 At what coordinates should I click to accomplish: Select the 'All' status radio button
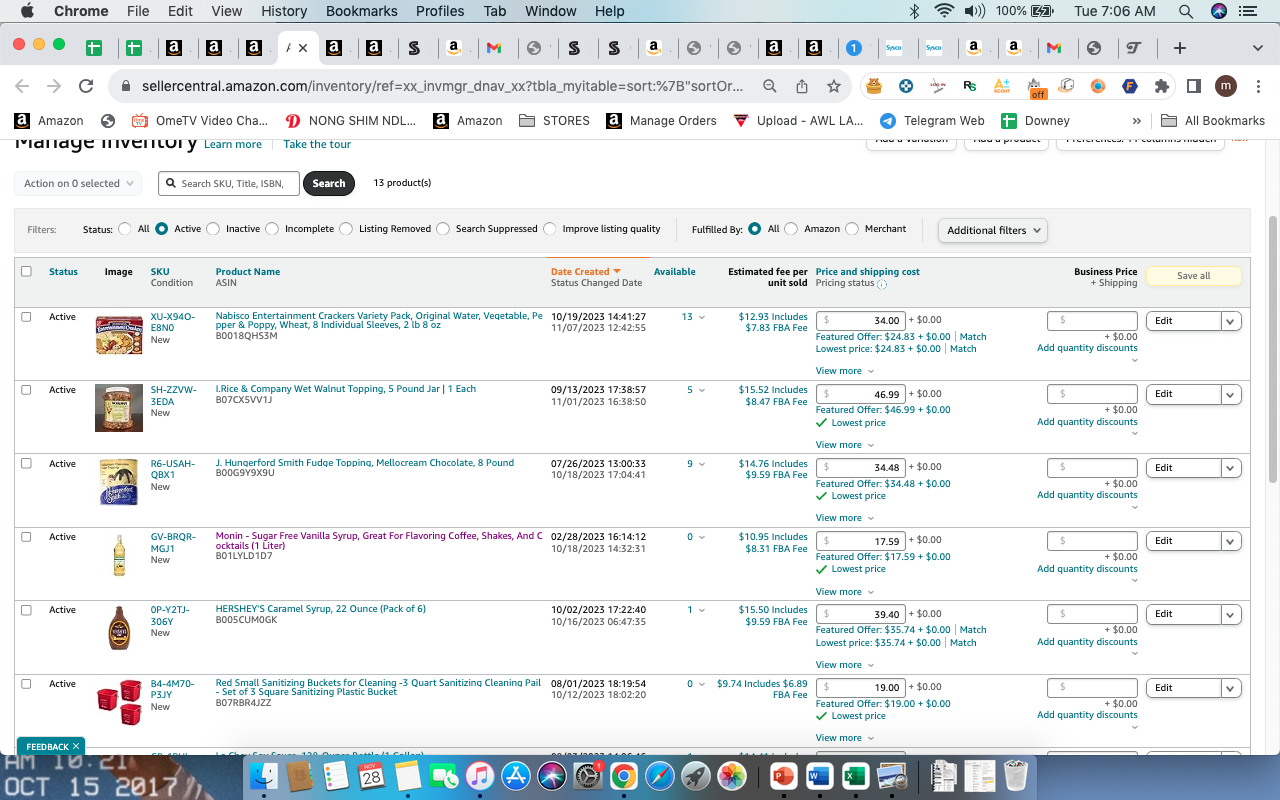pyautogui.click(x=125, y=229)
